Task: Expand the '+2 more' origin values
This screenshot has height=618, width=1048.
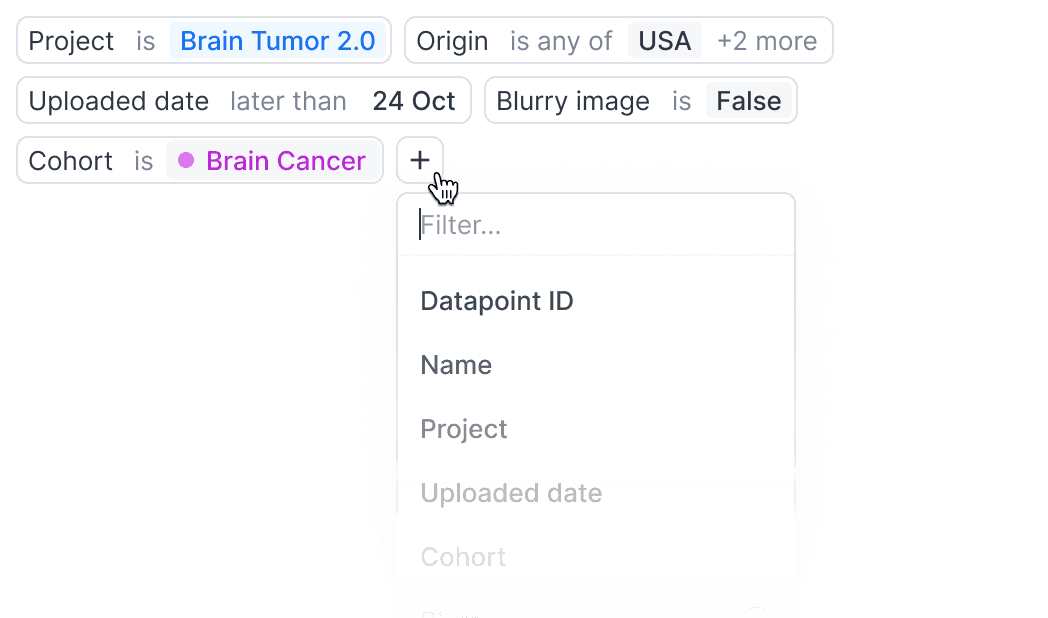Action: (767, 41)
